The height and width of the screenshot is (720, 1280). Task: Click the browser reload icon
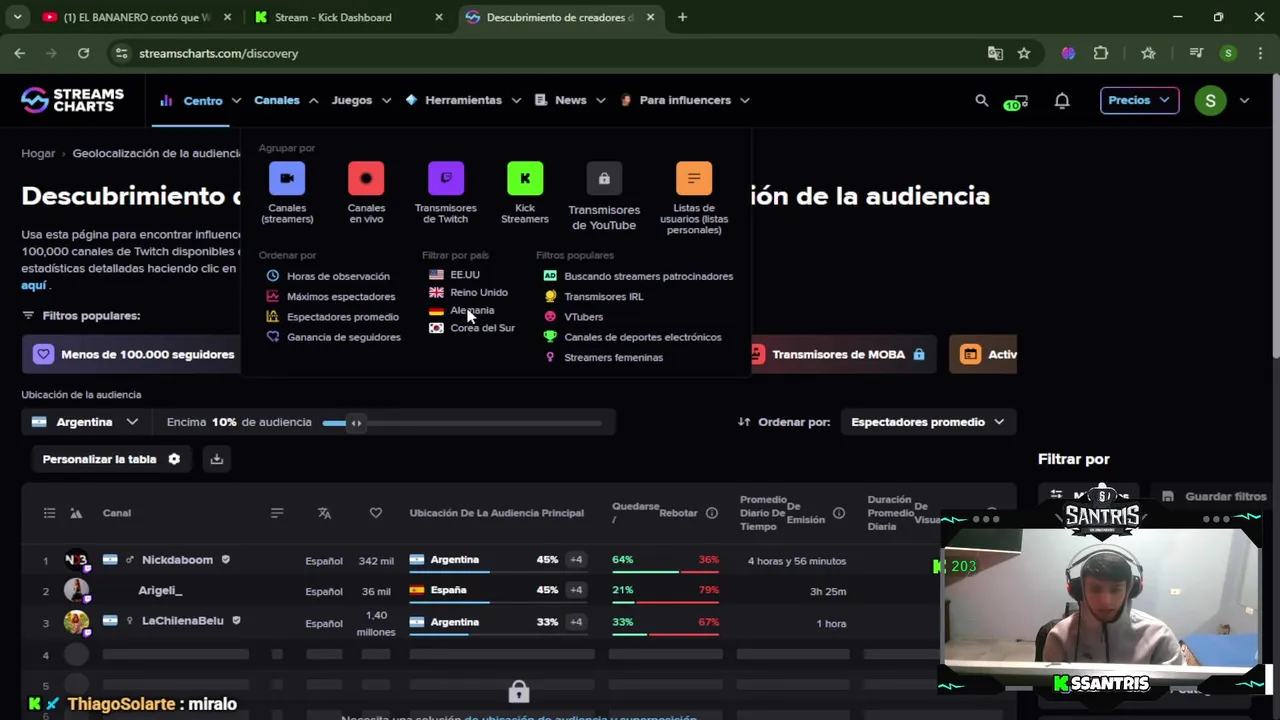pos(84,53)
